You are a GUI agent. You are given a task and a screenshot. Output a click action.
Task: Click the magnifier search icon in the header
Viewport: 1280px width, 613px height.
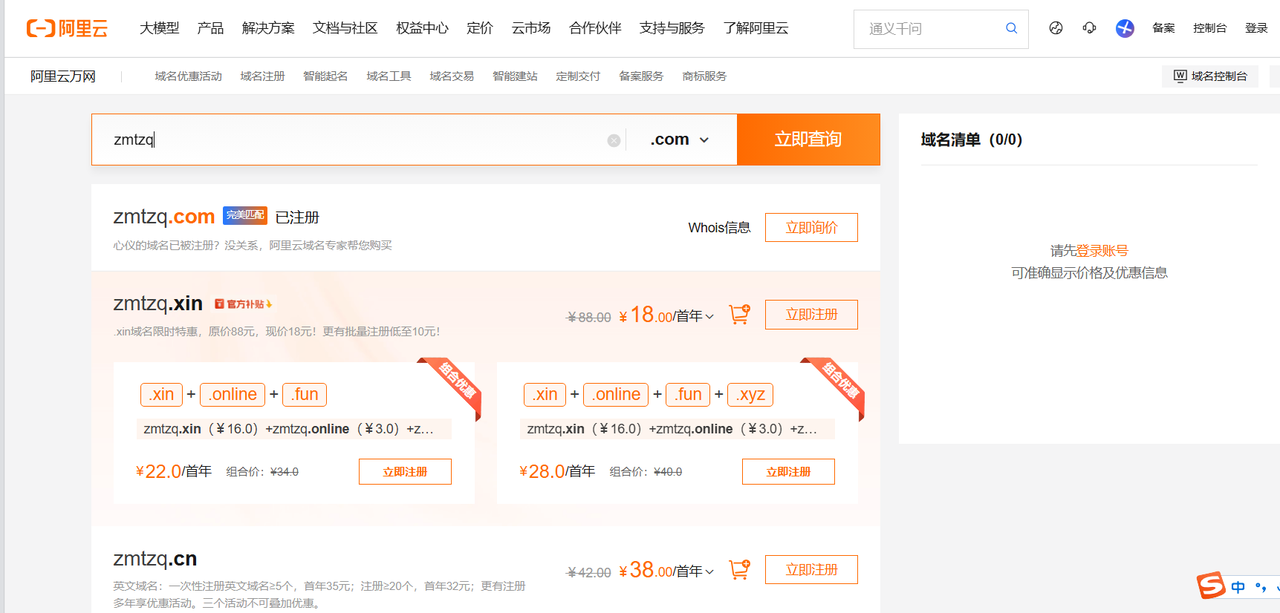[x=1012, y=29]
